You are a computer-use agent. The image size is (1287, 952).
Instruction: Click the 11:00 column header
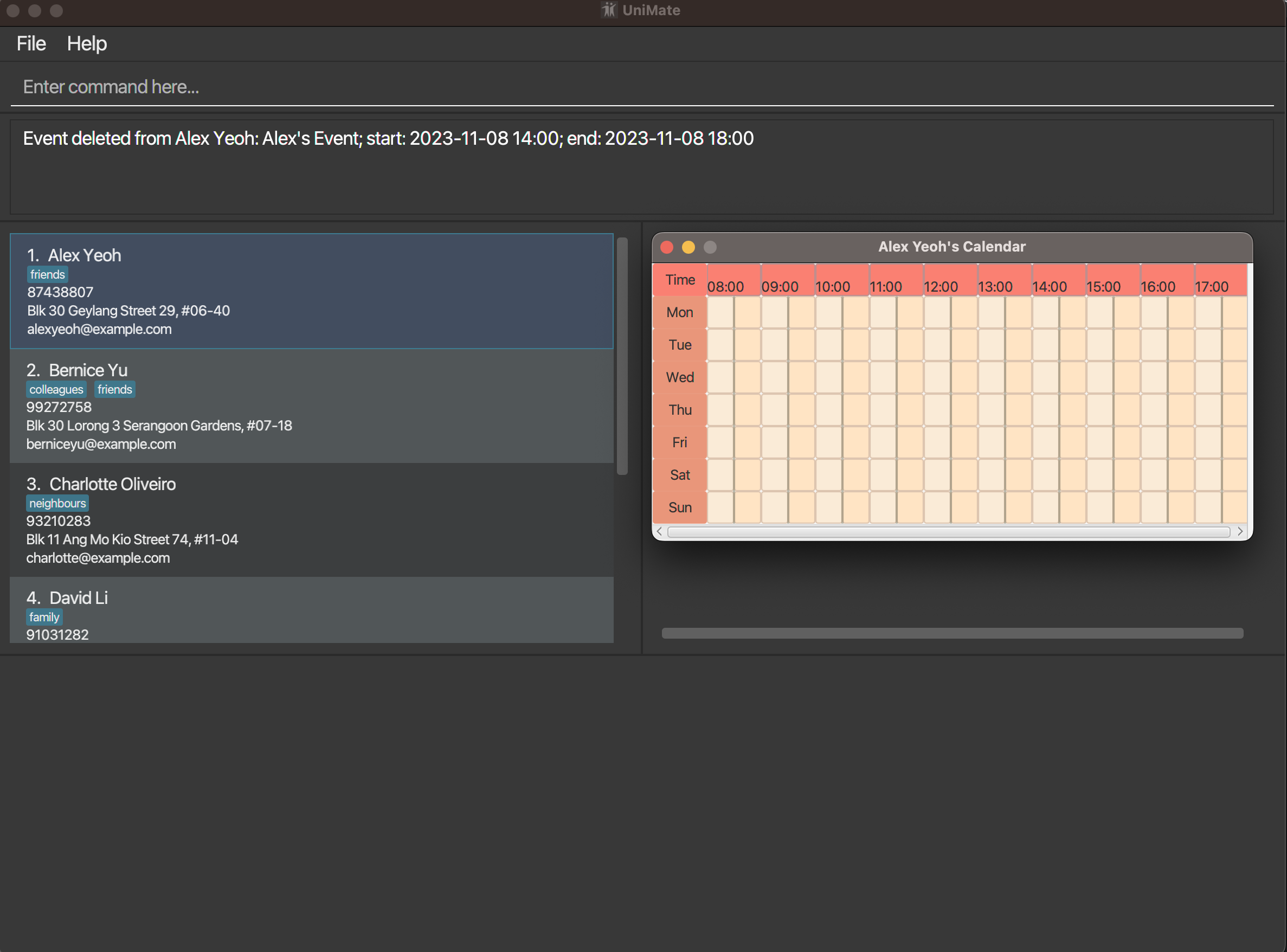tap(897, 280)
